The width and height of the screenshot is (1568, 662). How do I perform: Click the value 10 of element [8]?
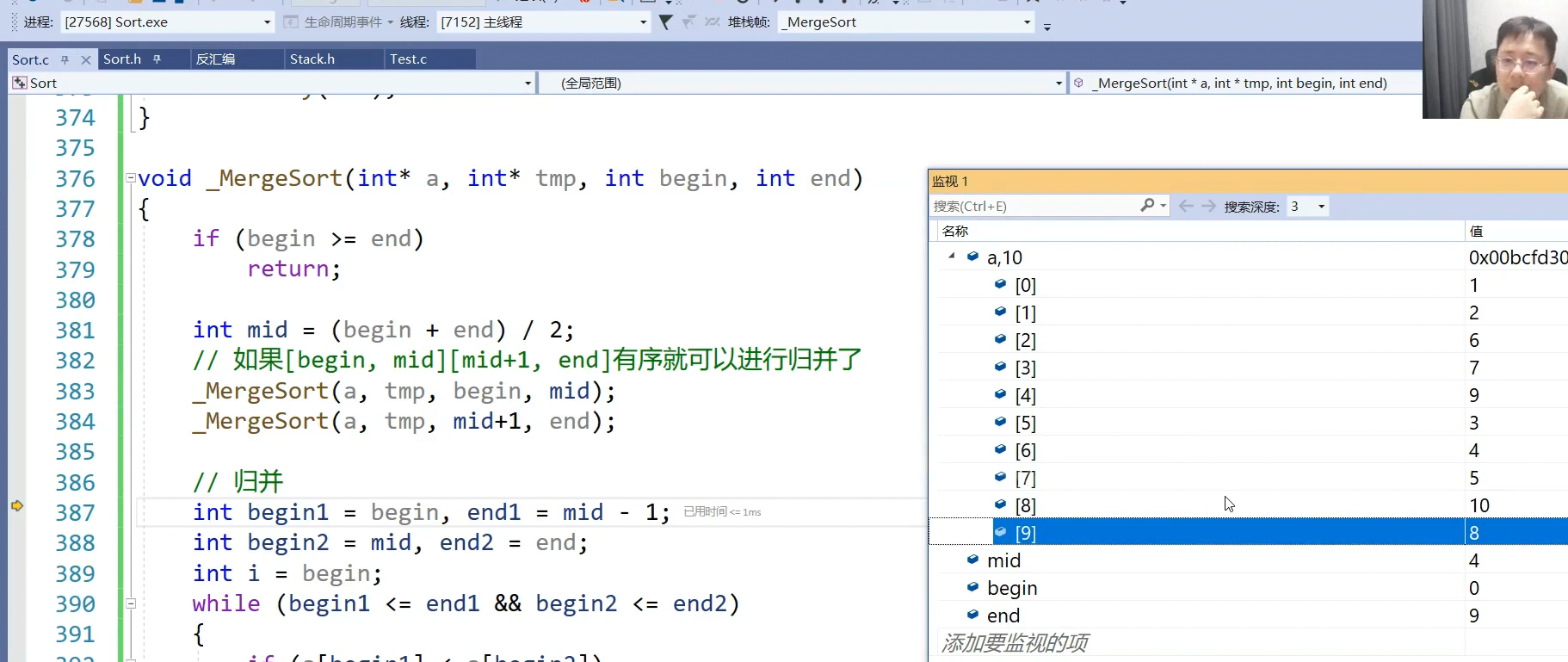1479,505
